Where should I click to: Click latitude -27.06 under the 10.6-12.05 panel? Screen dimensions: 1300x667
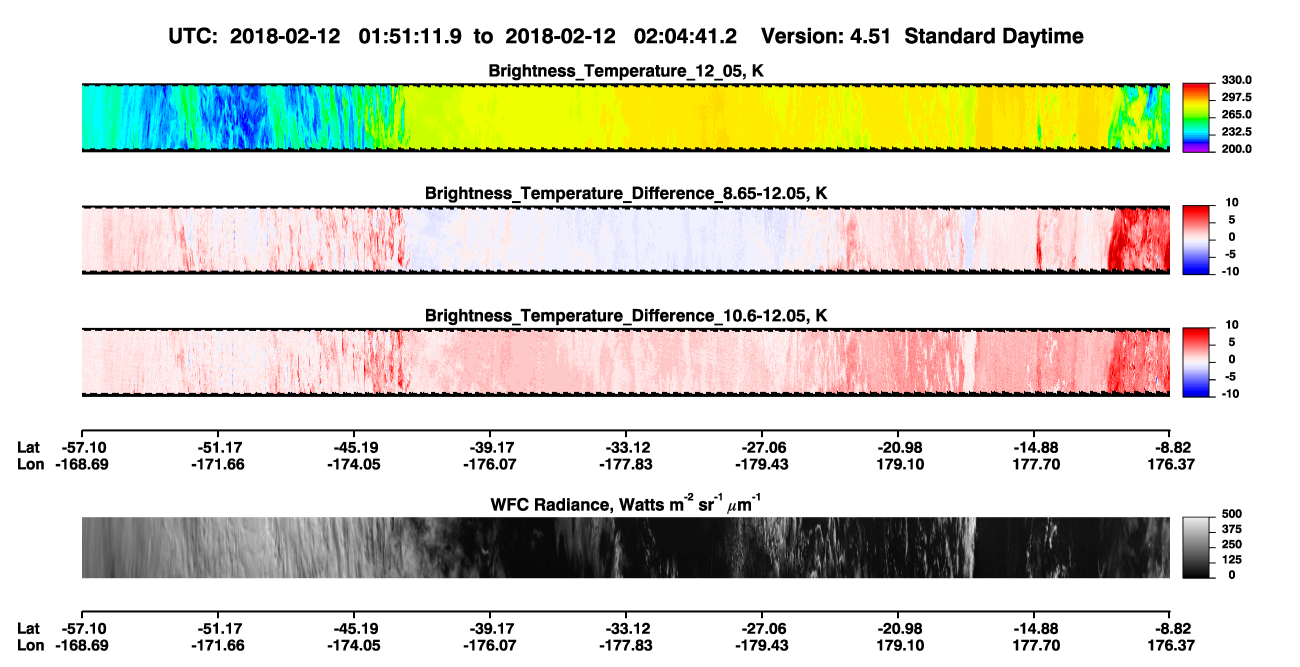tap(761, 447)
